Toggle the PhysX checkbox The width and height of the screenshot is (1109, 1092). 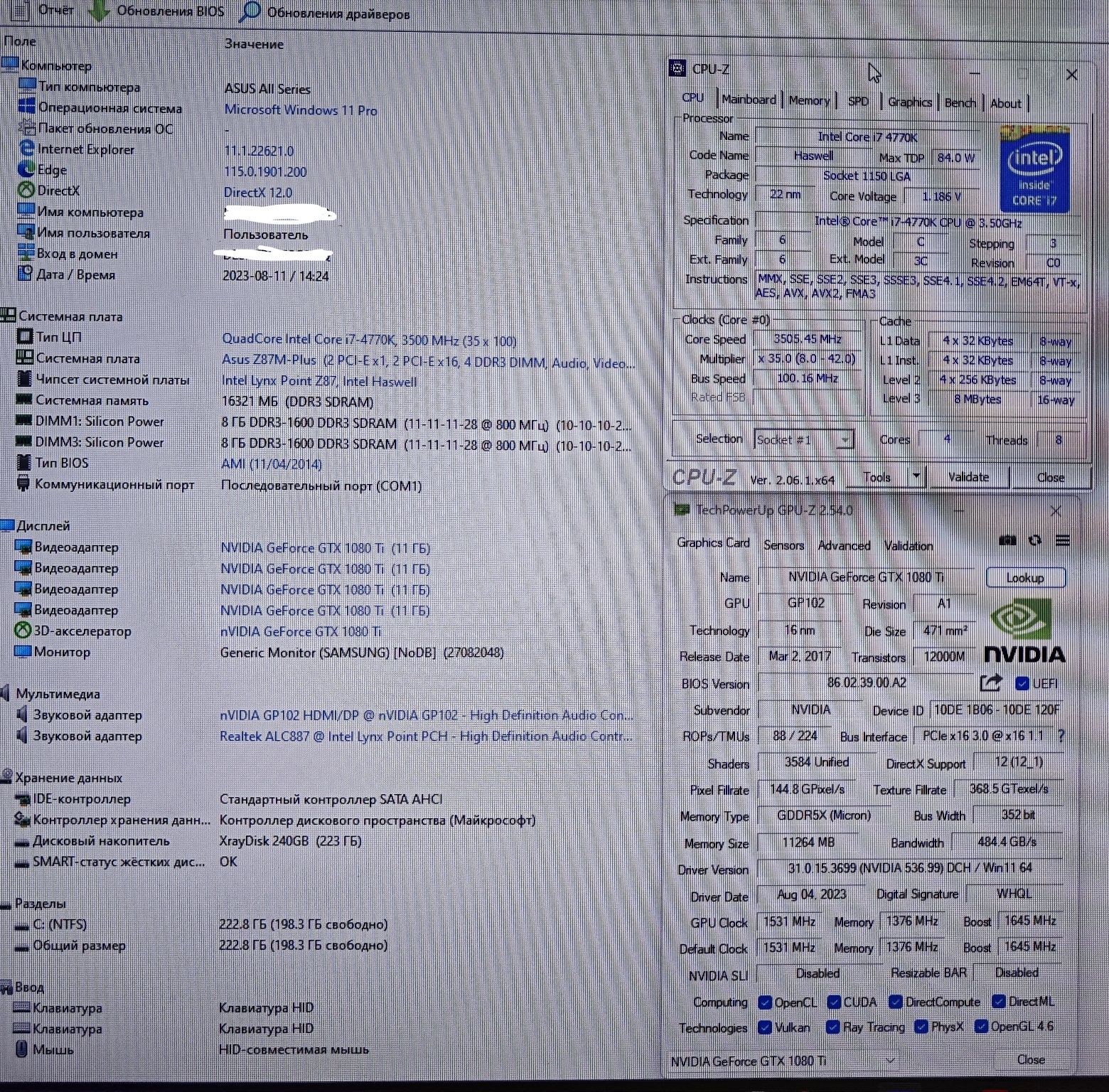click(921, 1027)
